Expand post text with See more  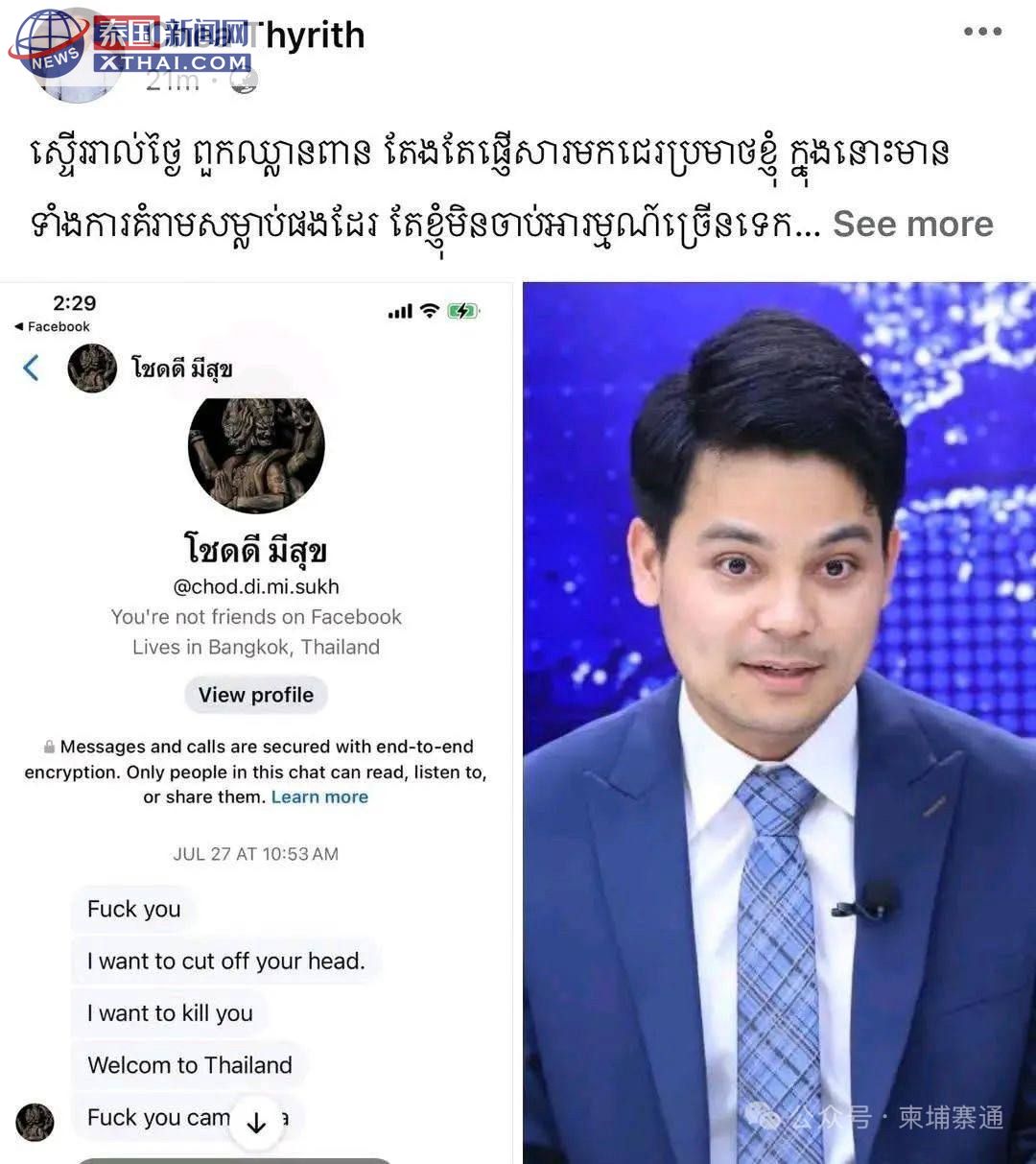(913, 224)
